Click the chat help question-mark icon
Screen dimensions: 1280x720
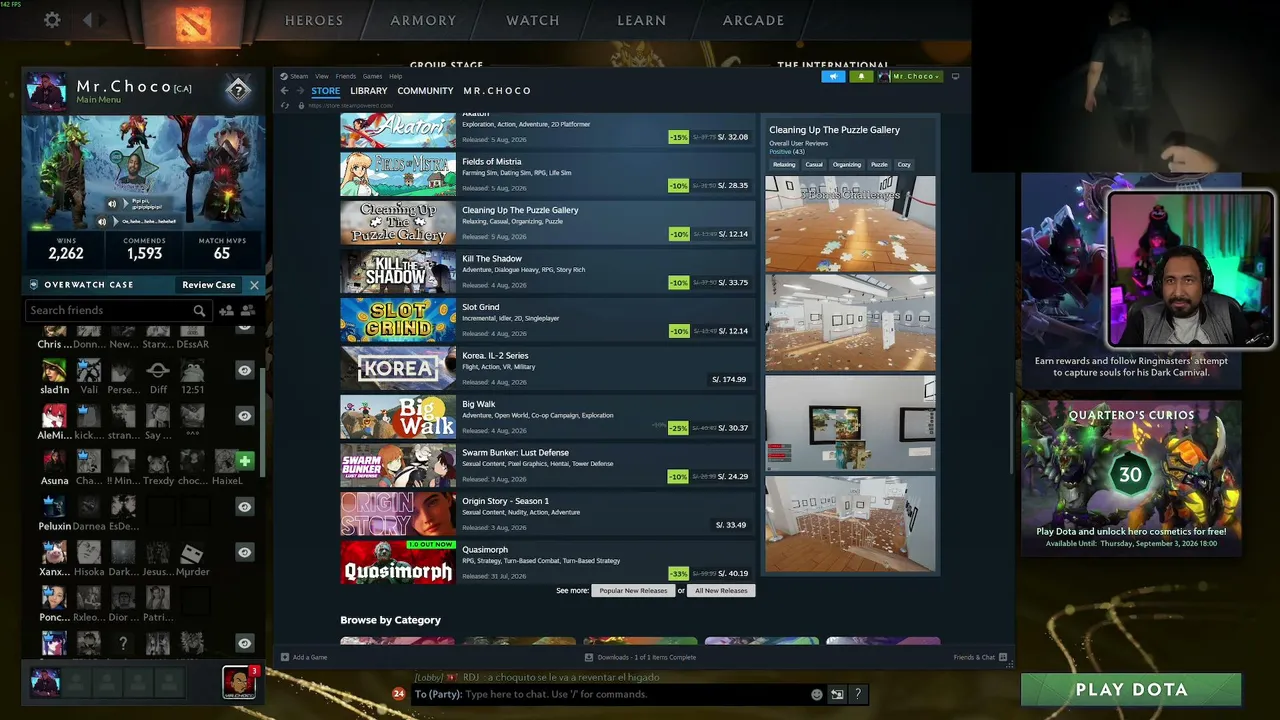[857, 694]
